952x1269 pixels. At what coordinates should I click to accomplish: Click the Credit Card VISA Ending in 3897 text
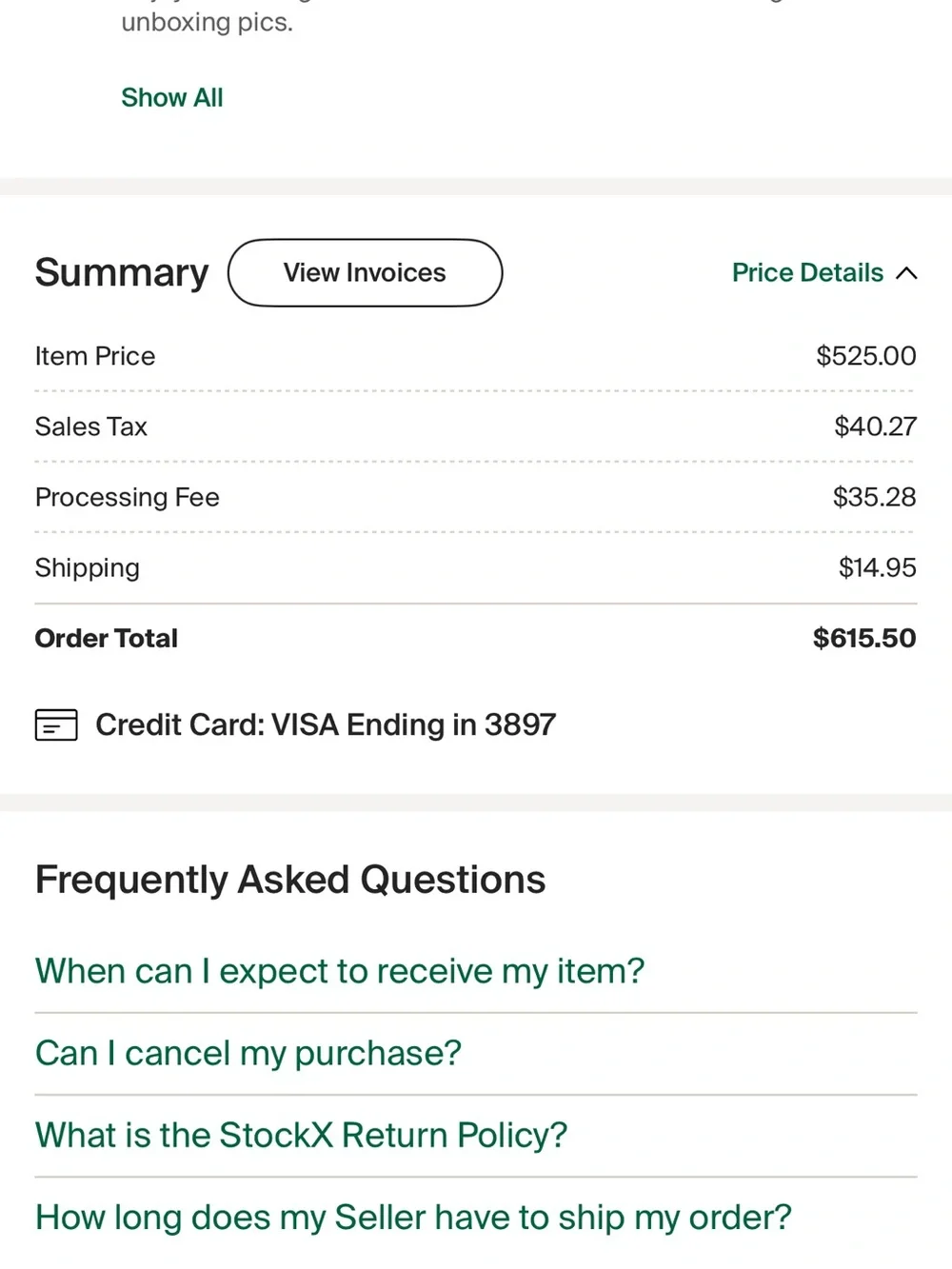pyautogui.click(x=326, y=725)
